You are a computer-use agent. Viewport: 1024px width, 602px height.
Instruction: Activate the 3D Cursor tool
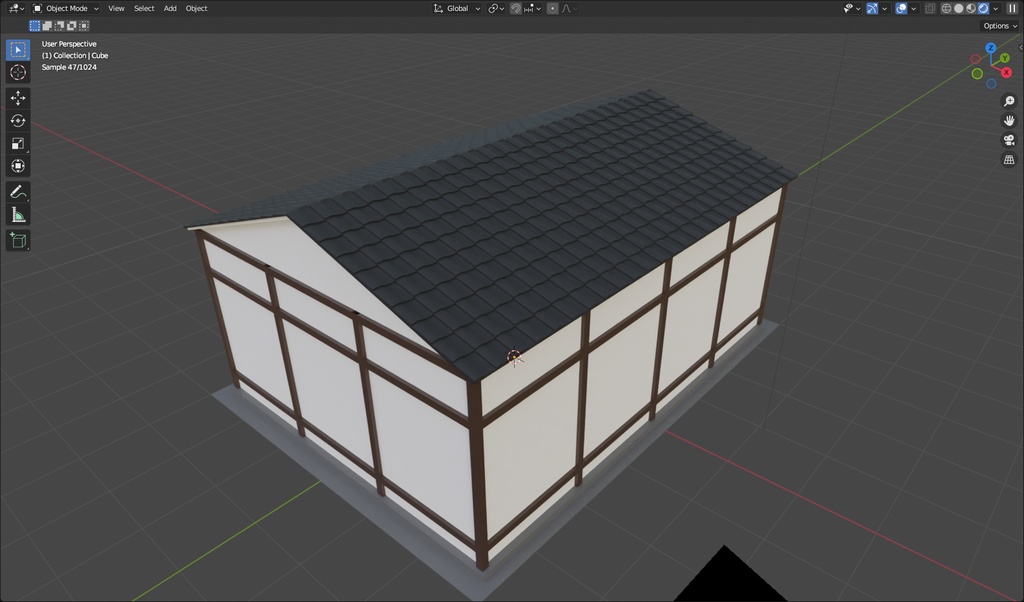click(18, 72)
